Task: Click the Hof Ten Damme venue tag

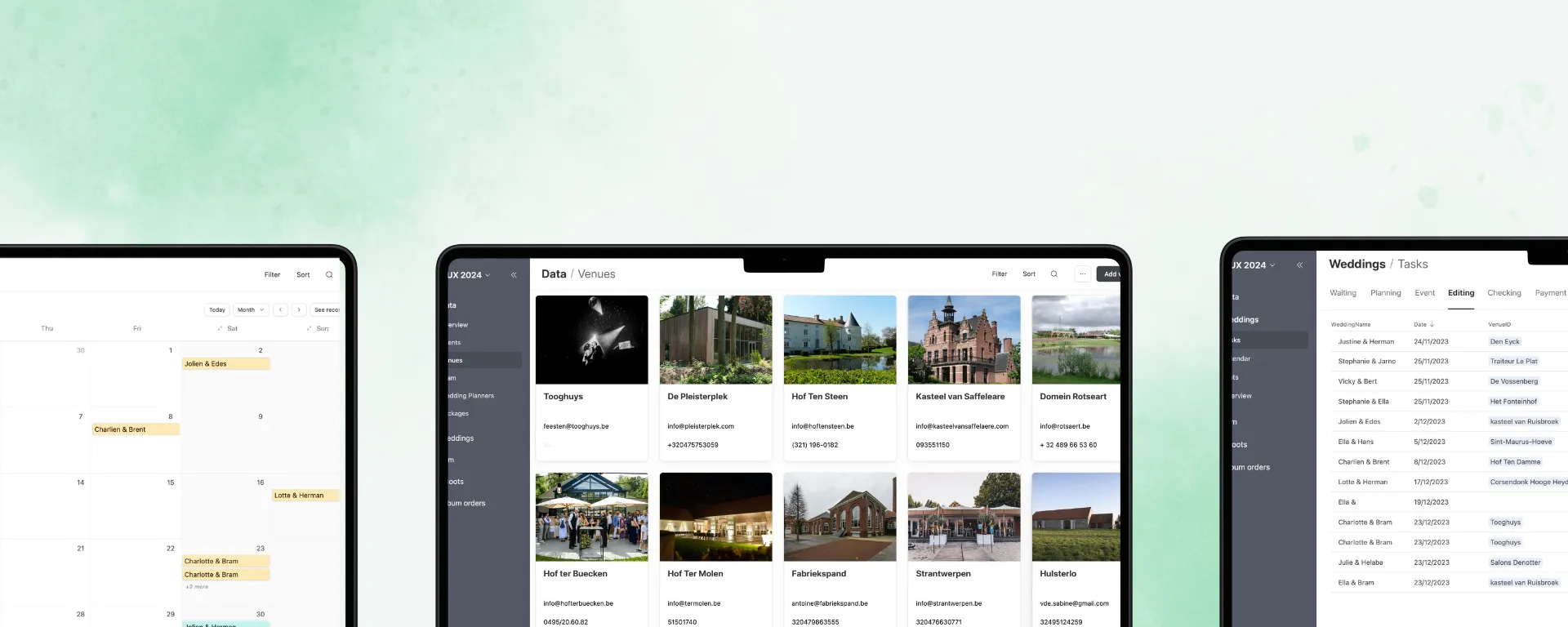Action: 1515,462
